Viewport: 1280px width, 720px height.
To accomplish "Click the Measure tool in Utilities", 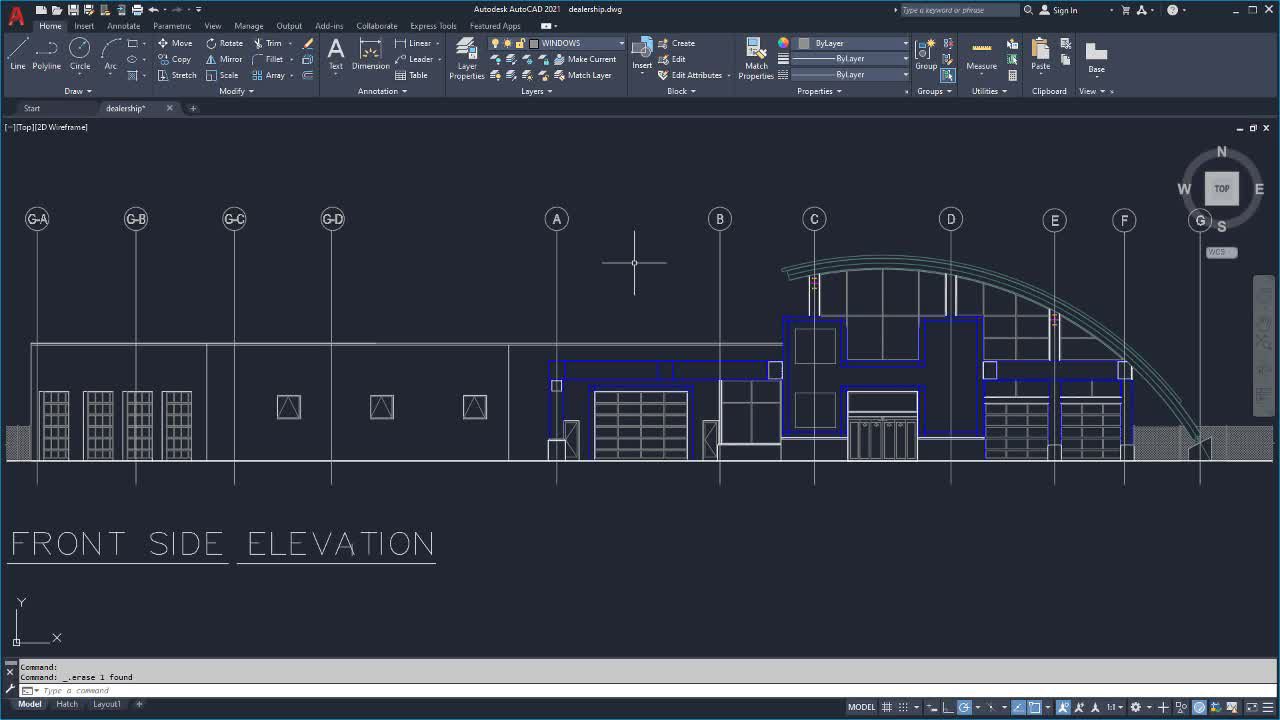I will [x=980, y=55].
